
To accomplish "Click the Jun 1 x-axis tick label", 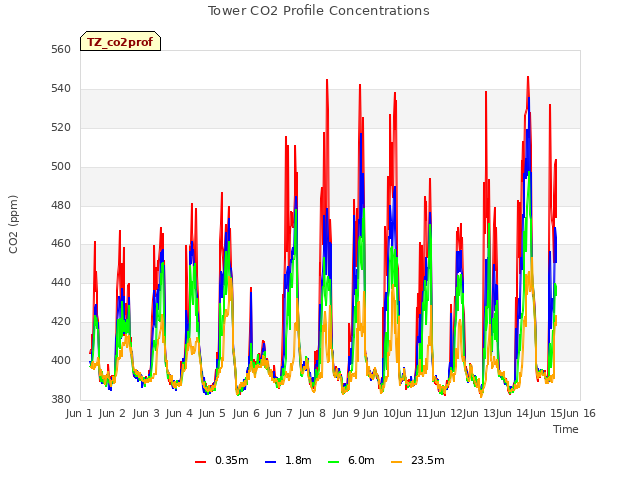I will pos(79,413).
